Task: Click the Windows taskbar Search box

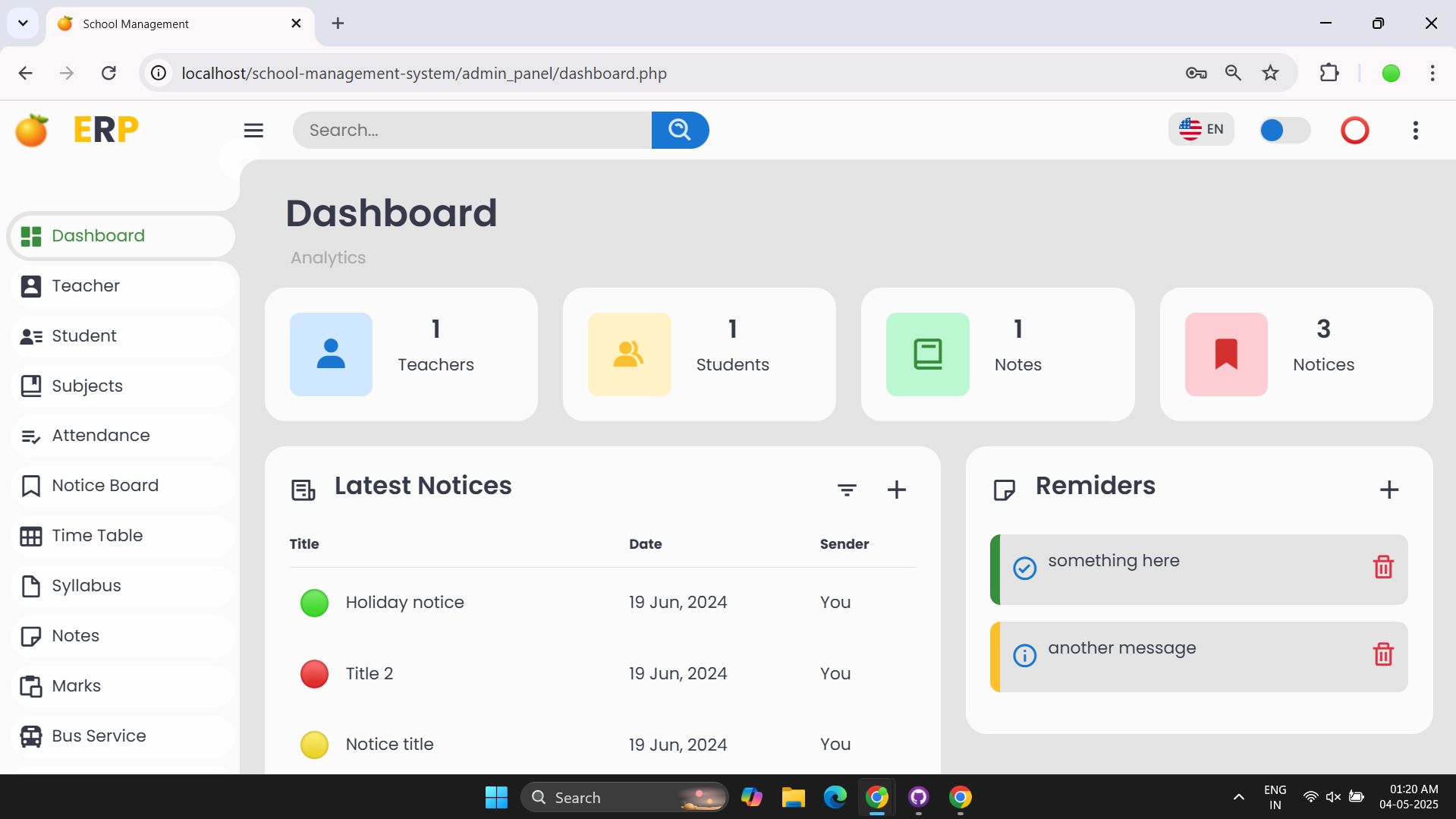Action: coord(624,797)
